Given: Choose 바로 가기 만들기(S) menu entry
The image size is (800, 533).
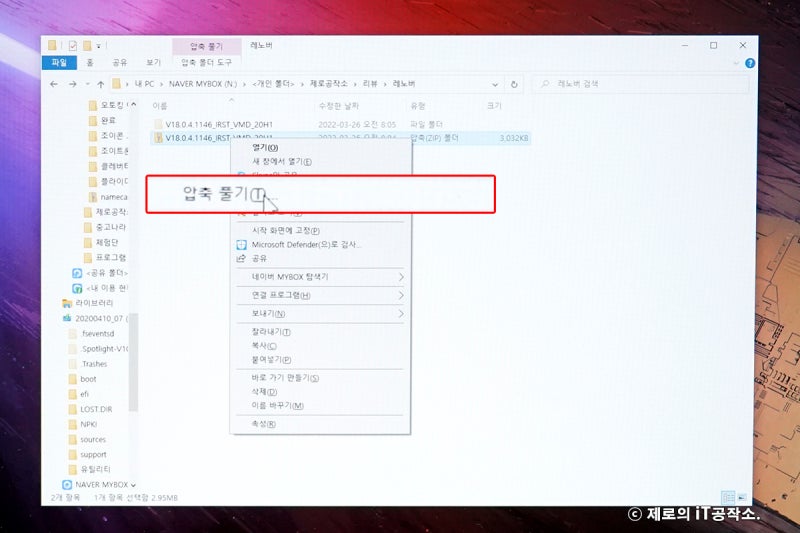Looking at the screenshot, I should pyautogui.click(x=285, y=378).
